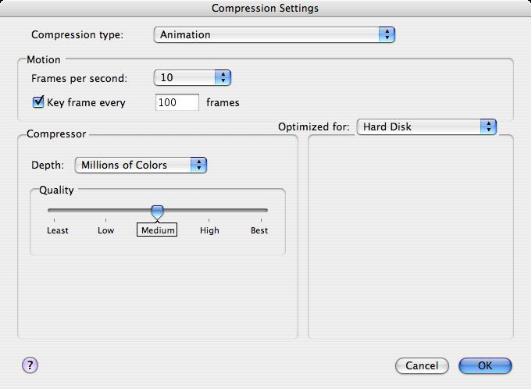
Task: Open the Optimized for Hard Disk dropdown
Action: [x=426, y=127]
